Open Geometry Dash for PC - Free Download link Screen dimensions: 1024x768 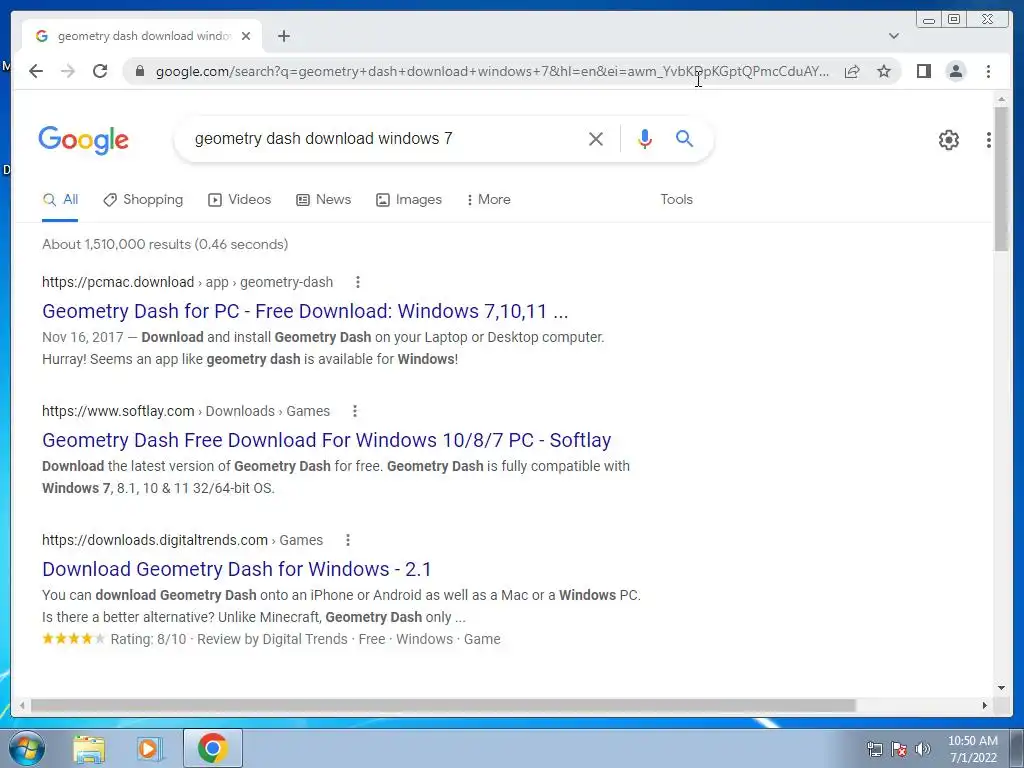[x=305, y=311]
